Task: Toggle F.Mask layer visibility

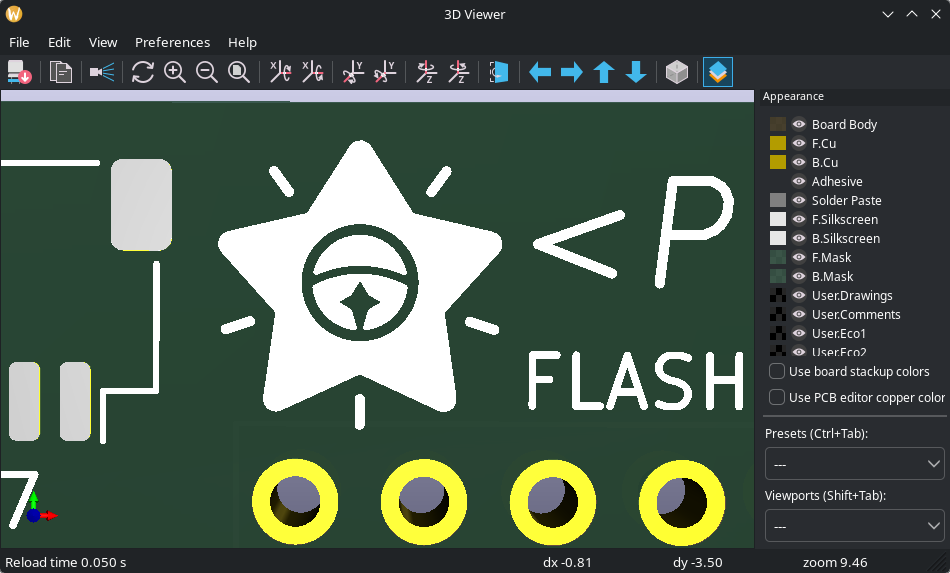Action: click(x=799, y=257)
